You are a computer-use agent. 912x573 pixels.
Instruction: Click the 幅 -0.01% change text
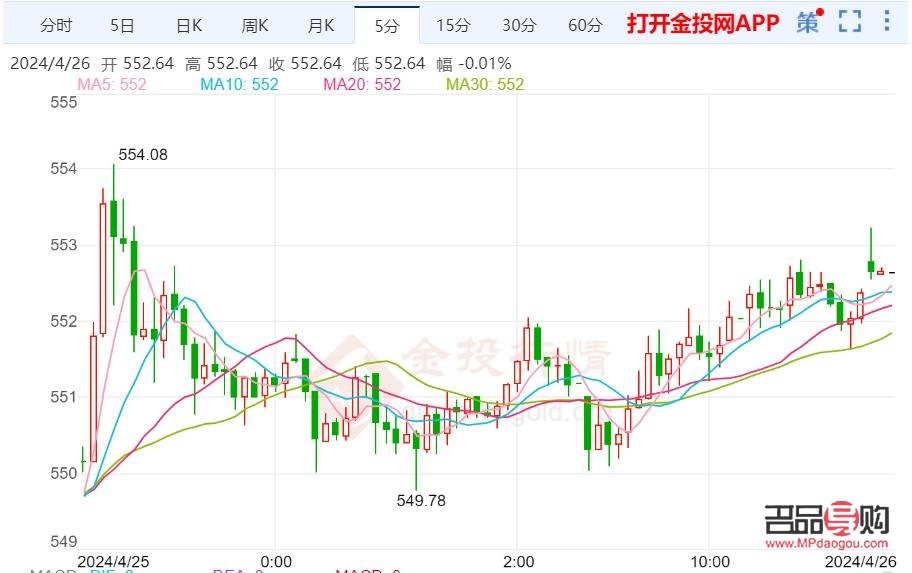pyautogui.click(x=474, y=63)
